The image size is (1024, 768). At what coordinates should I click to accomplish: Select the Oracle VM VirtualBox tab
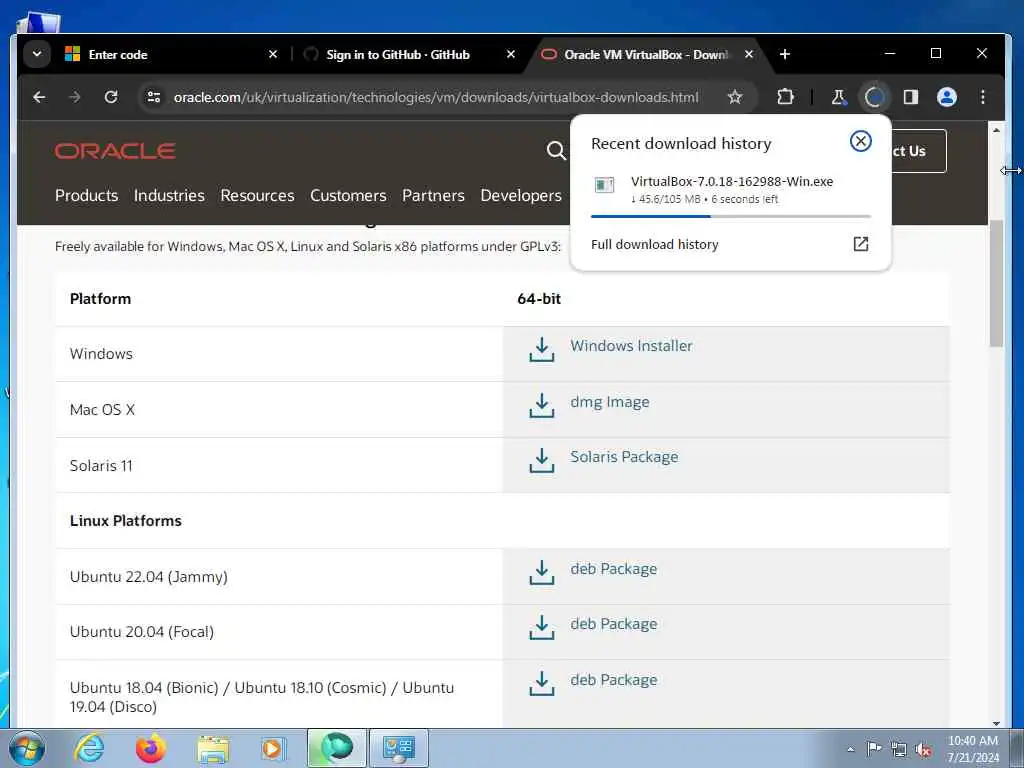click(x=646, y=55)
